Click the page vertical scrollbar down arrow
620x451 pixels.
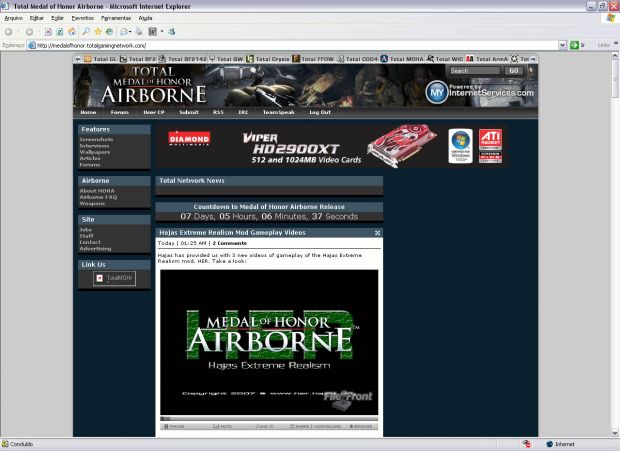[x=615, y=433]
